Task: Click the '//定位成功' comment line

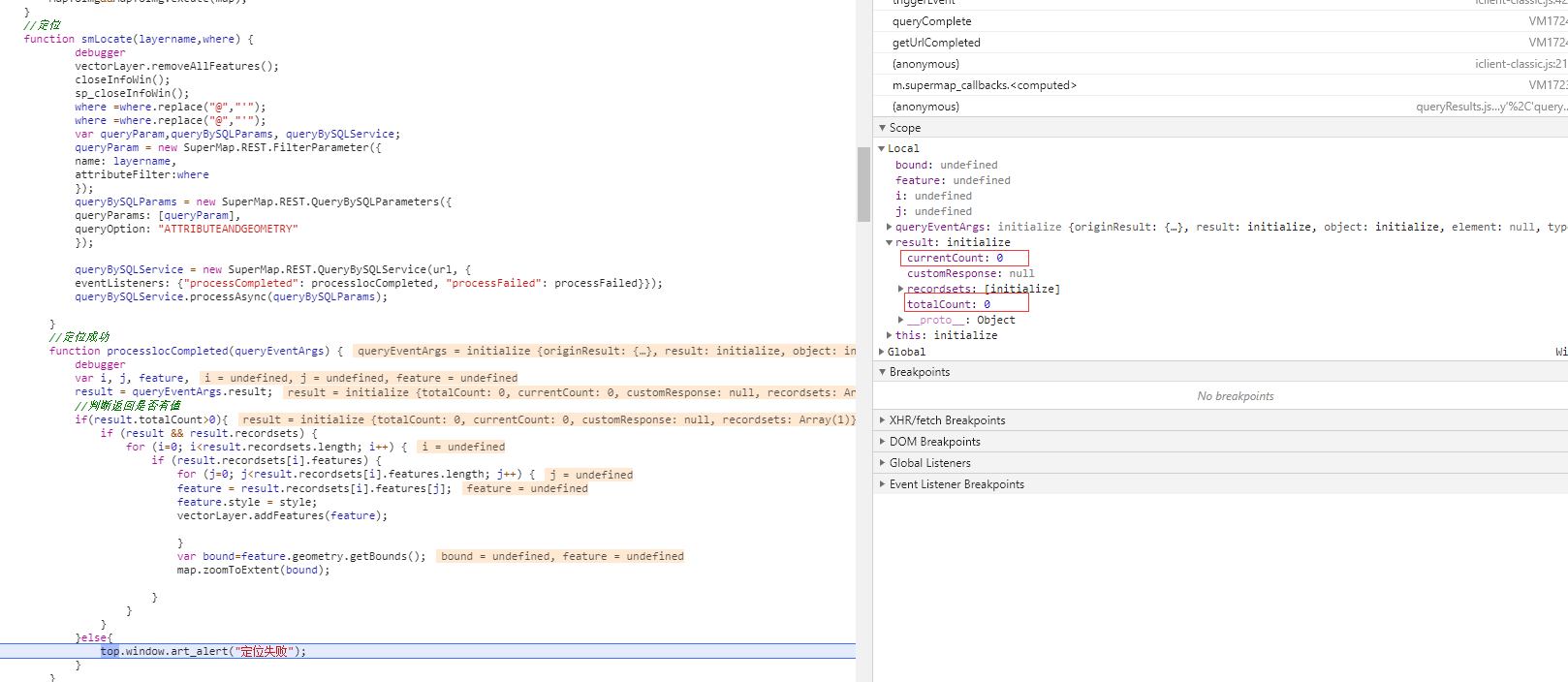Action: click(79, 337)
